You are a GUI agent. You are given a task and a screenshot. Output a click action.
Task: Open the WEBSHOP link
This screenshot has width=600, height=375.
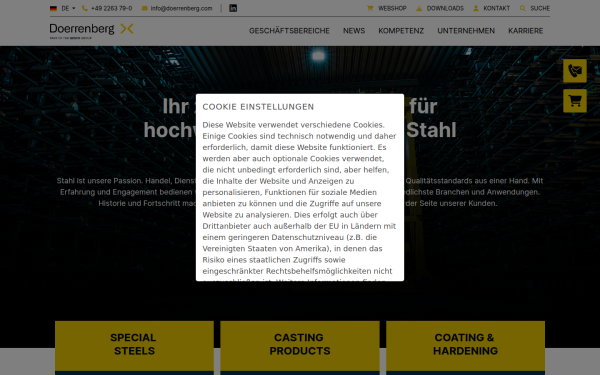(392, 8)
